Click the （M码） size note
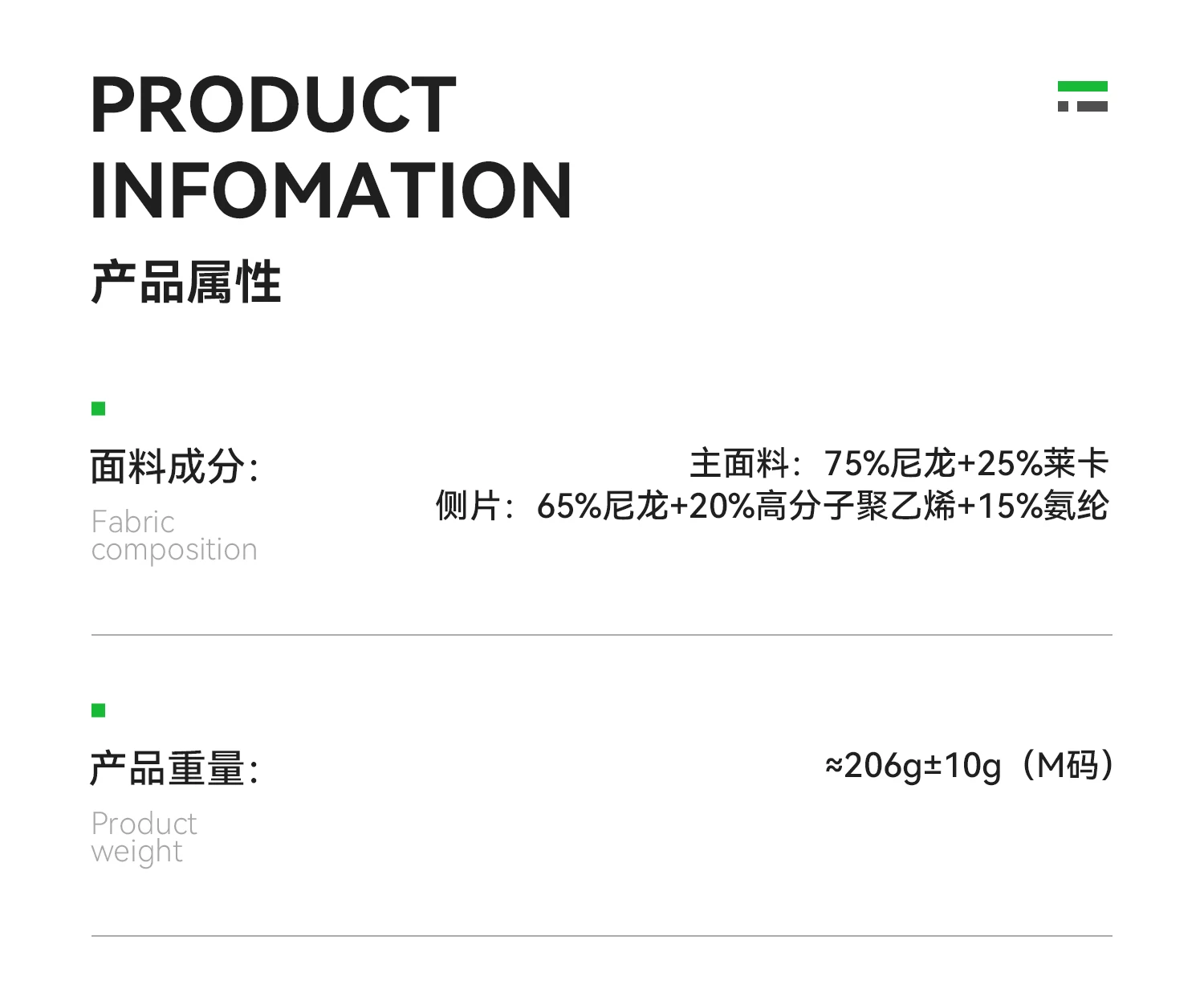 pyautogui.click(x=1067, y=766)
